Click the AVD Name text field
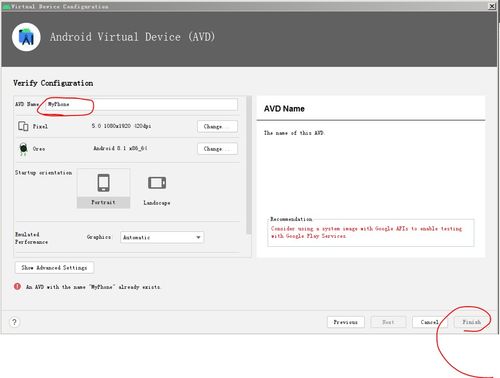500x378 pixels. pyautogui.click(x=141, y=104)
